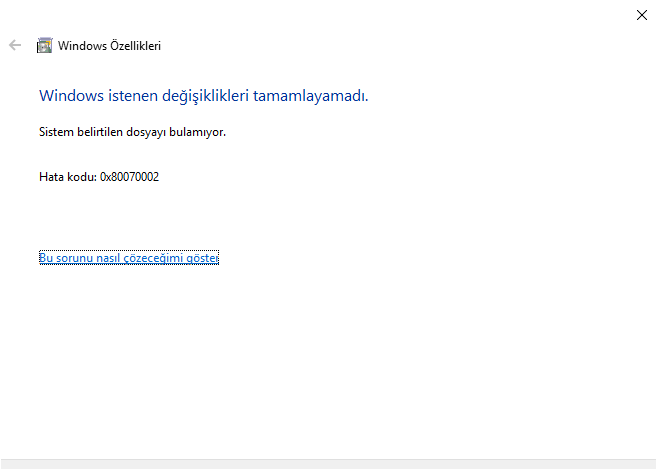Click the gray footer bar at bottom

click(x=328, y=464)
